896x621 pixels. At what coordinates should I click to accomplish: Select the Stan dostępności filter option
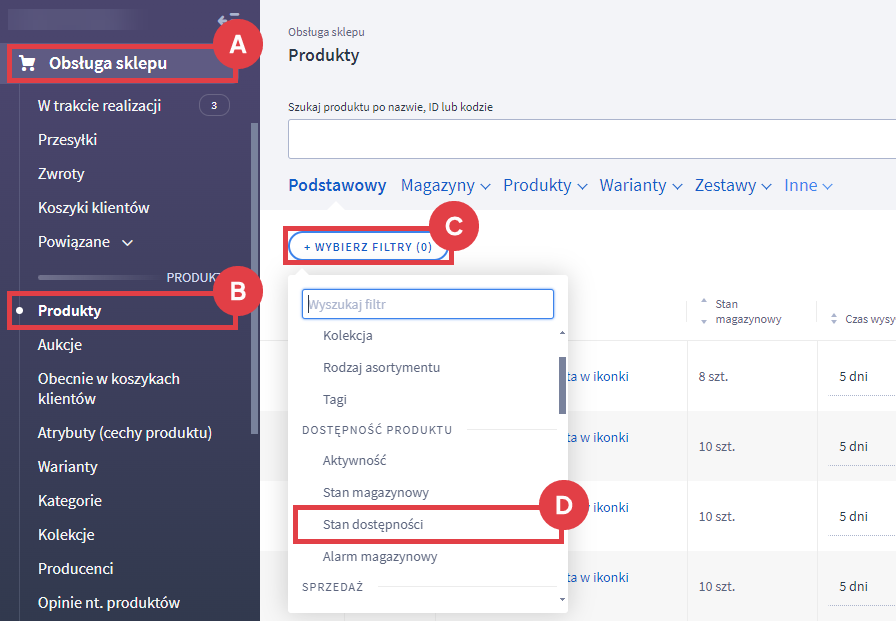click(x=380, y=524)
